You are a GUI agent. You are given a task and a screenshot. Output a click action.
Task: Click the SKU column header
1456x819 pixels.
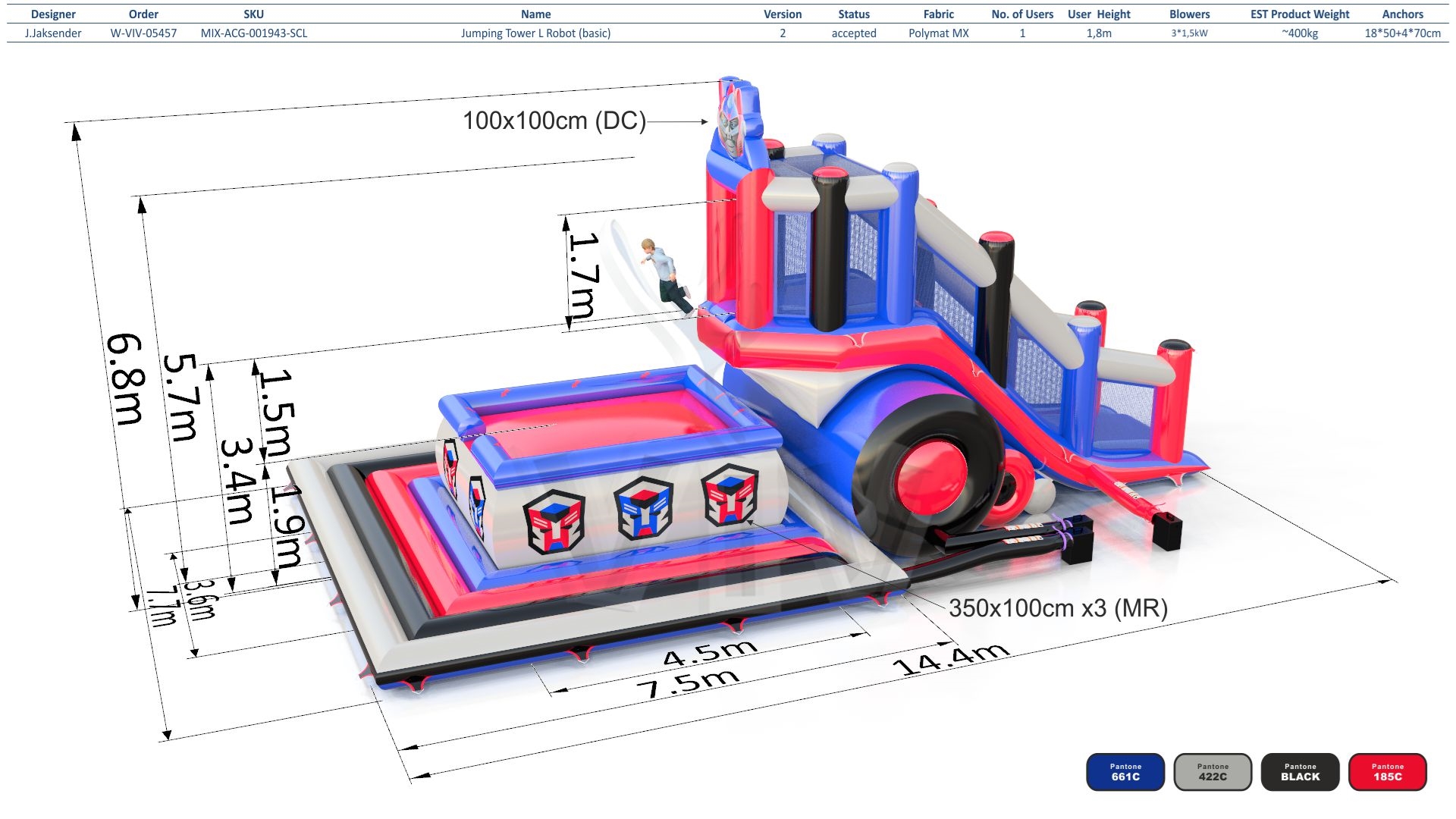tap(254, 14)
